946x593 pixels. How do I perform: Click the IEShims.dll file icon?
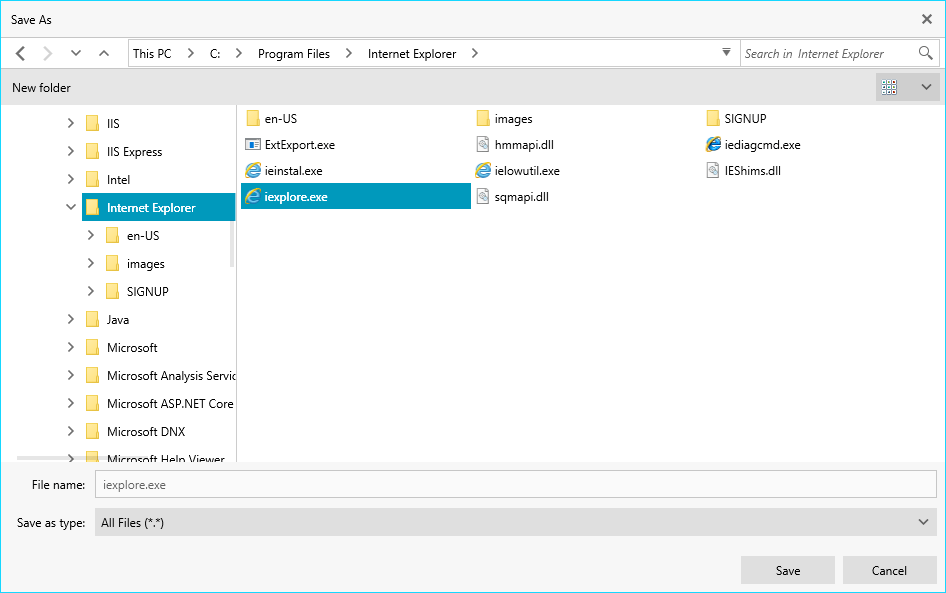coord(713,170)
